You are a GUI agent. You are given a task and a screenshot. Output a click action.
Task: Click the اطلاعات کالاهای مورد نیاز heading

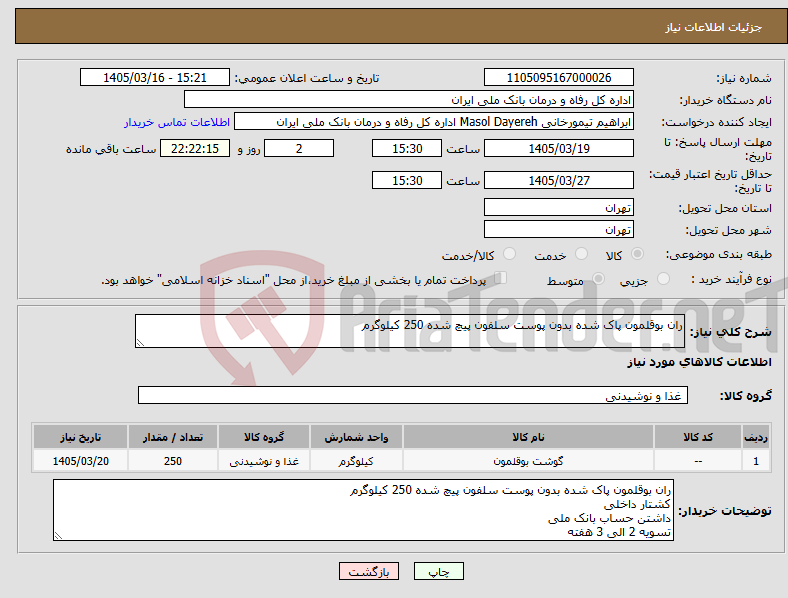(699, 362)
